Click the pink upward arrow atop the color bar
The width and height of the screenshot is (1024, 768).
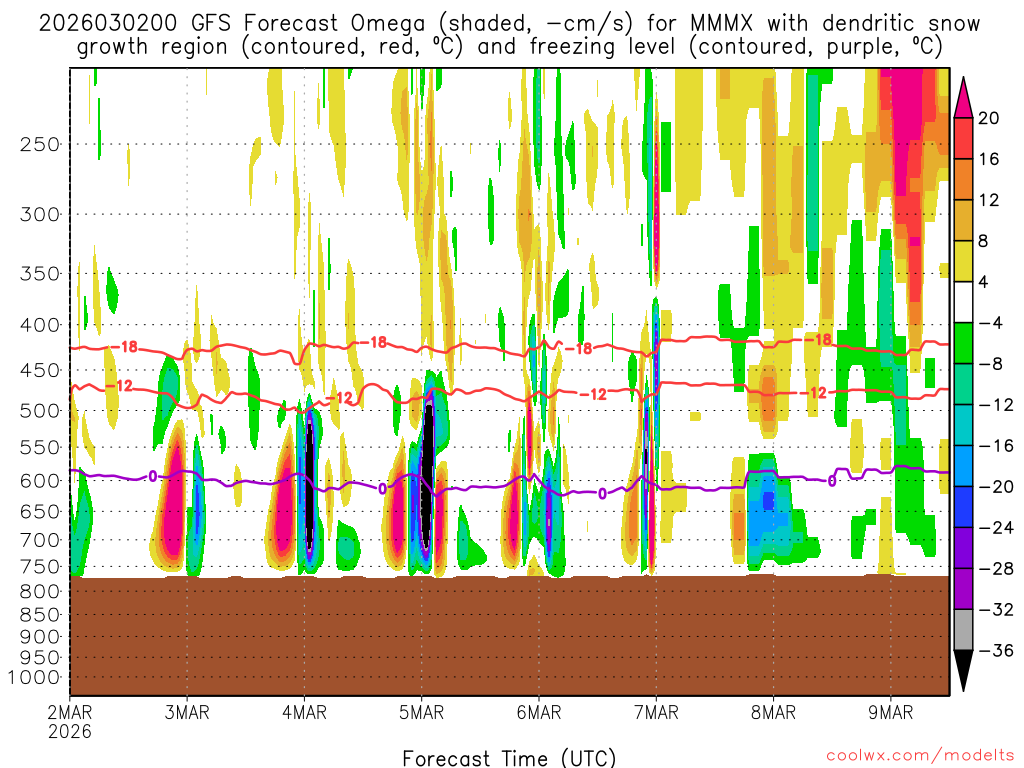[x=964, y=95]
